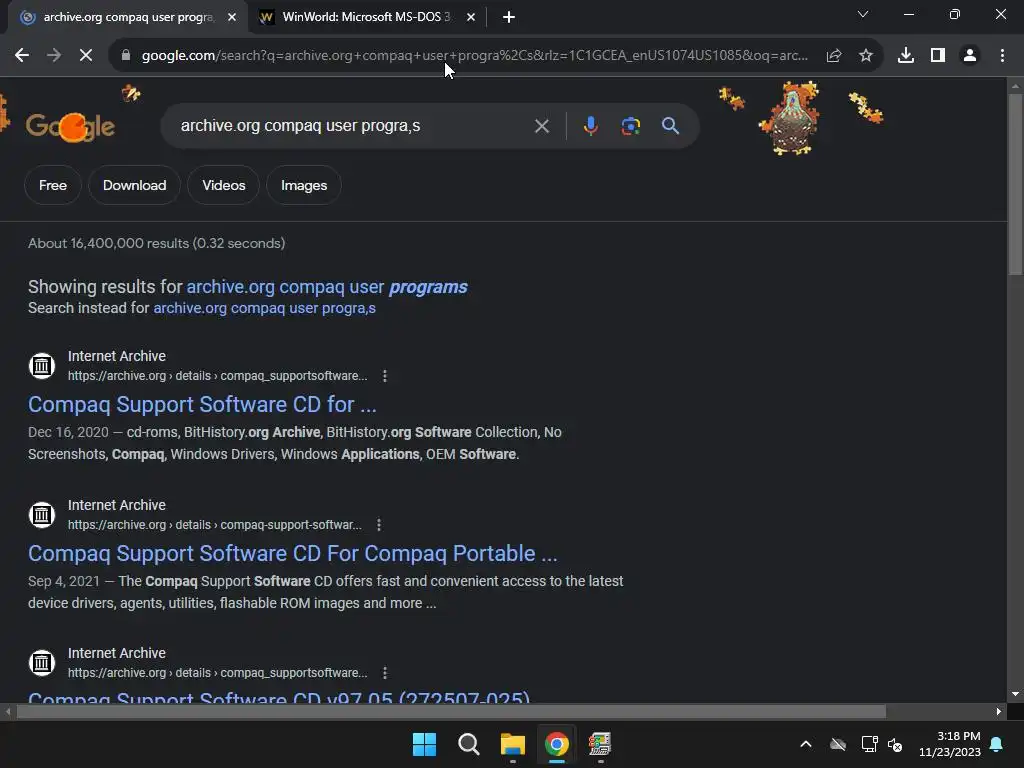The image size is (1024, 768).
Task: Open the notifications bell in the system tray
Action: (997, 744)
